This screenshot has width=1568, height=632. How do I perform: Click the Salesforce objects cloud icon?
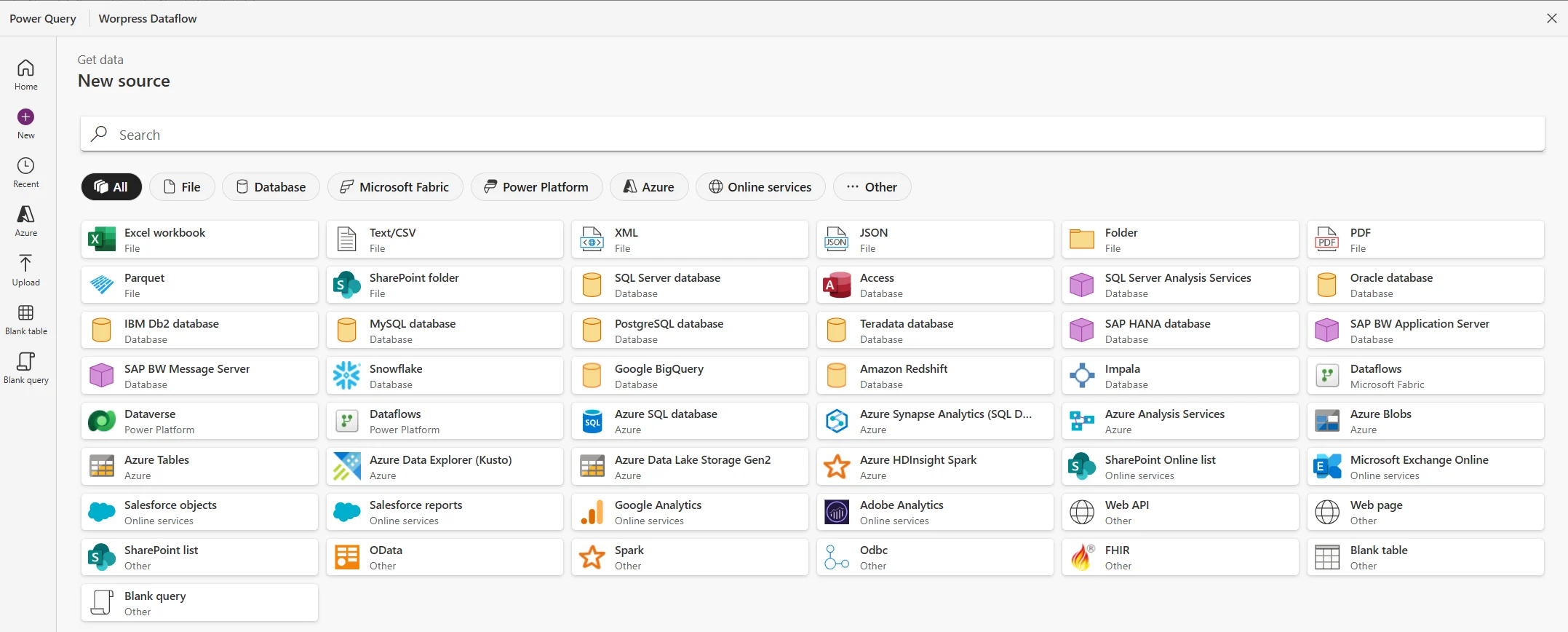[x=102, y=512]
